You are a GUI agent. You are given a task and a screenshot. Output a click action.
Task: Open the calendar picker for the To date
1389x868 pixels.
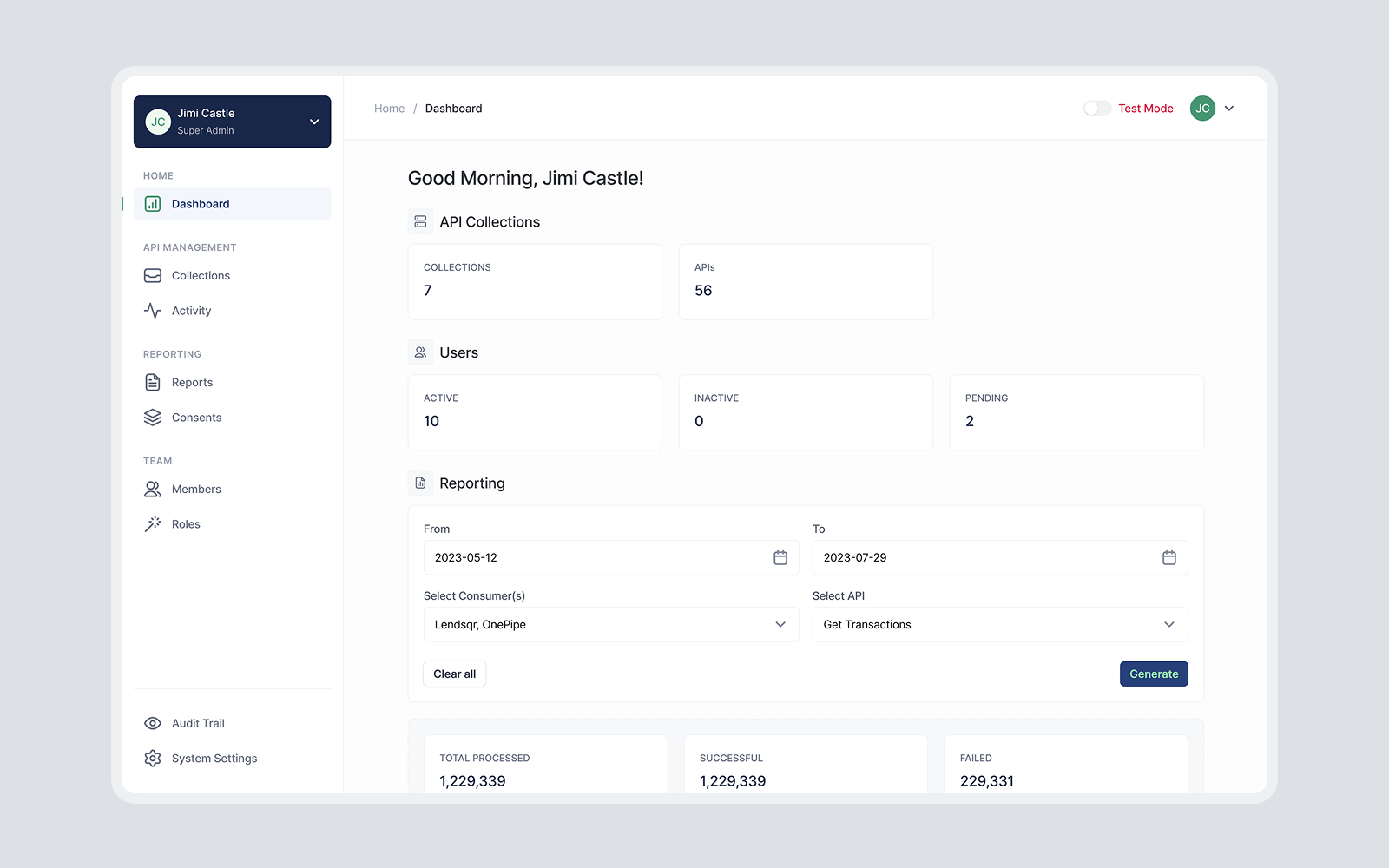pyautogui.click(x=1168, y=557)
